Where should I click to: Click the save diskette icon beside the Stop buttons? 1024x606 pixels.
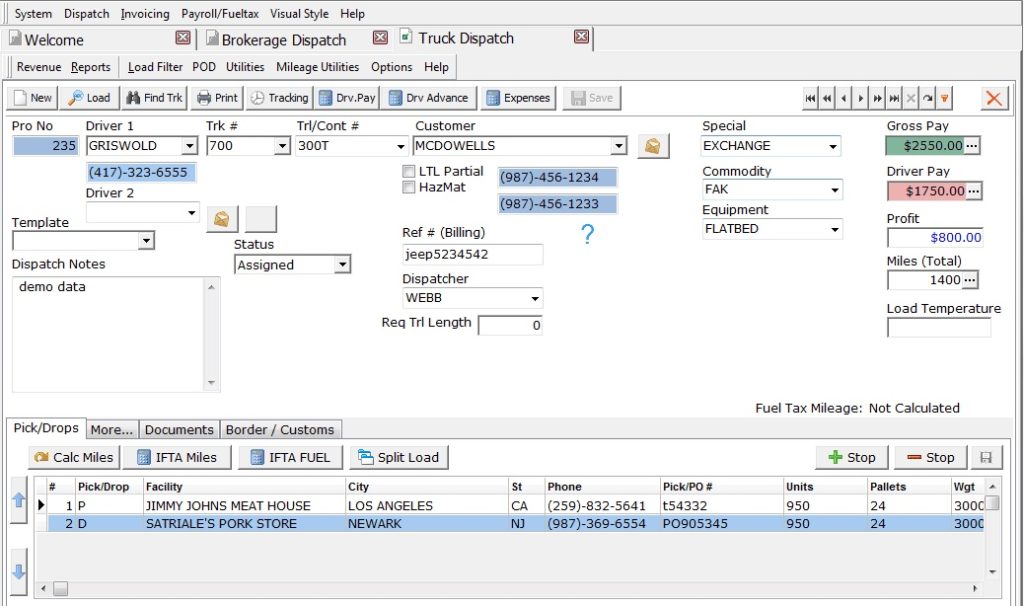tap(988, 457)
